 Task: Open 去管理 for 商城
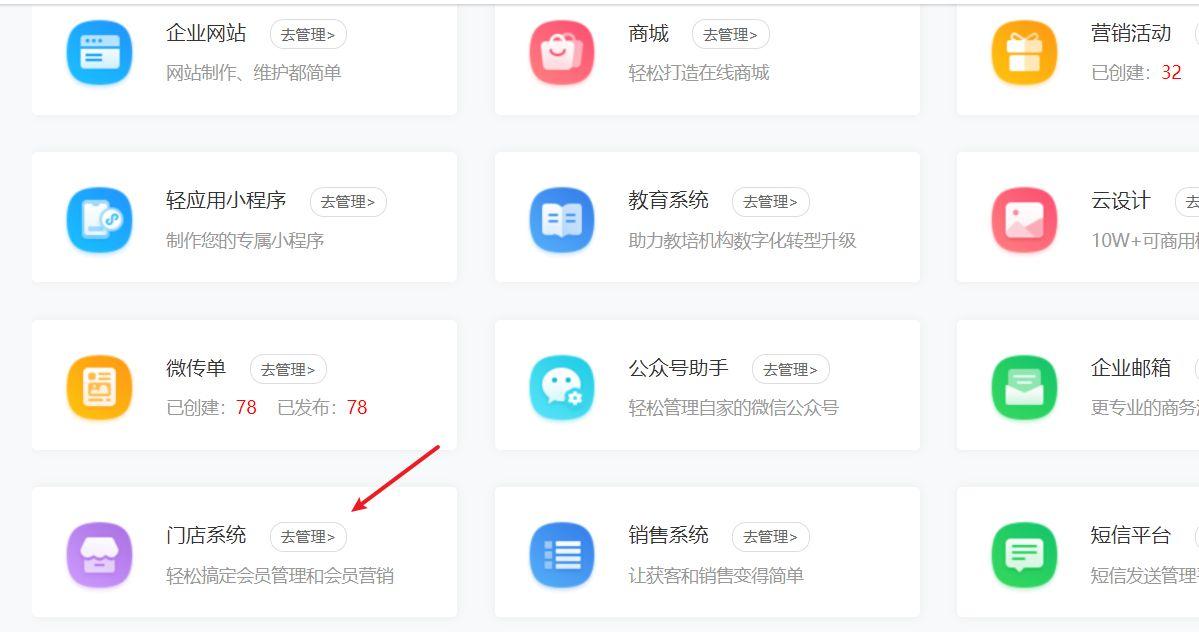tap(731, 33)
